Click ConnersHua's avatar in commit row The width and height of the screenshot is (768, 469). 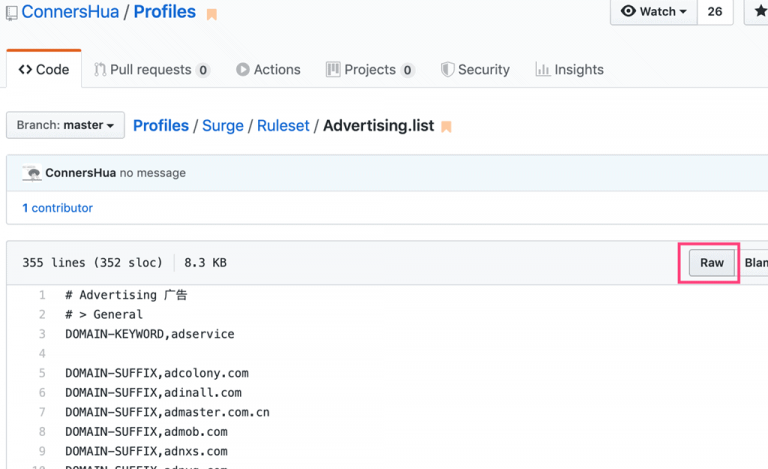tap(32, 173)
